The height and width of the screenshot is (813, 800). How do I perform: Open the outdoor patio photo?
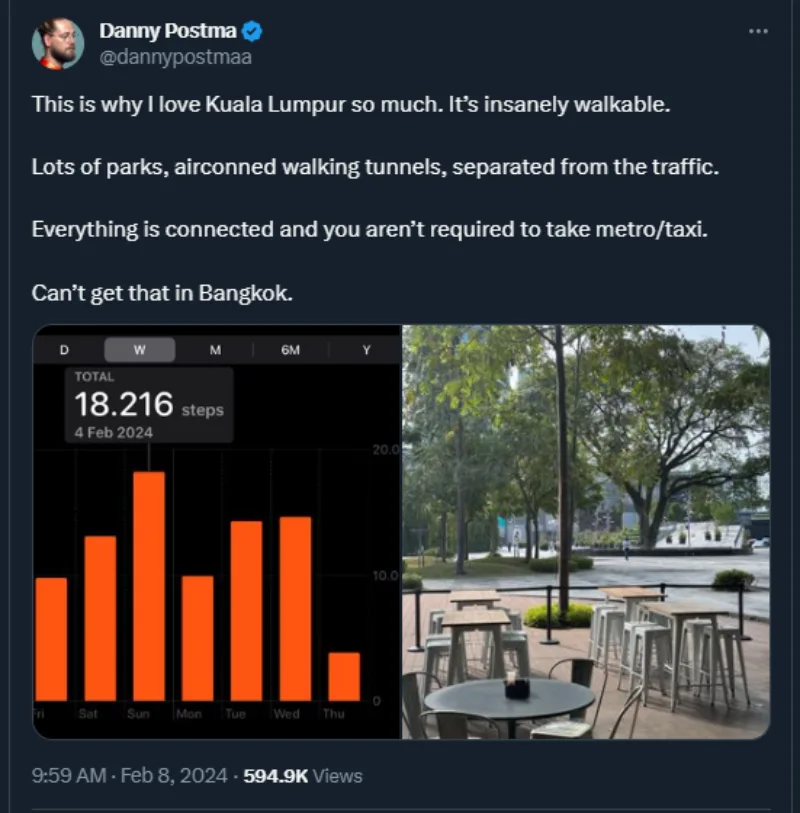(x=586, y=532)
